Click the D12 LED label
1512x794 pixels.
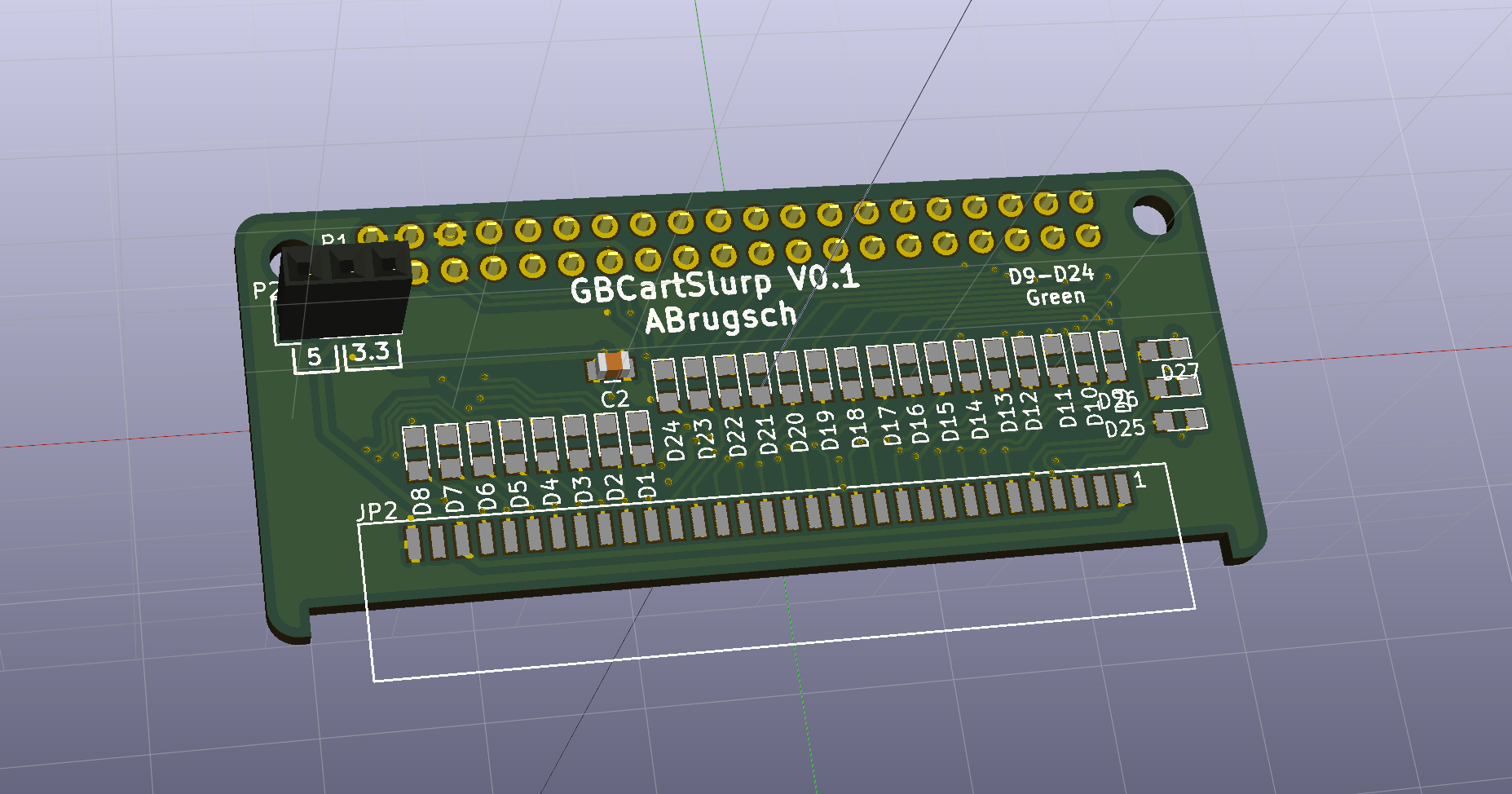coord(1034,411)
